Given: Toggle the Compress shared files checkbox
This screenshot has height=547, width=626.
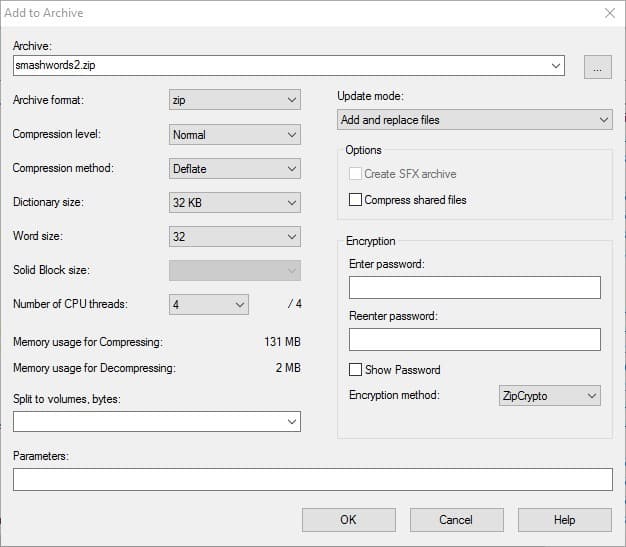Looking at the screenshot, I should click(355, 200).
